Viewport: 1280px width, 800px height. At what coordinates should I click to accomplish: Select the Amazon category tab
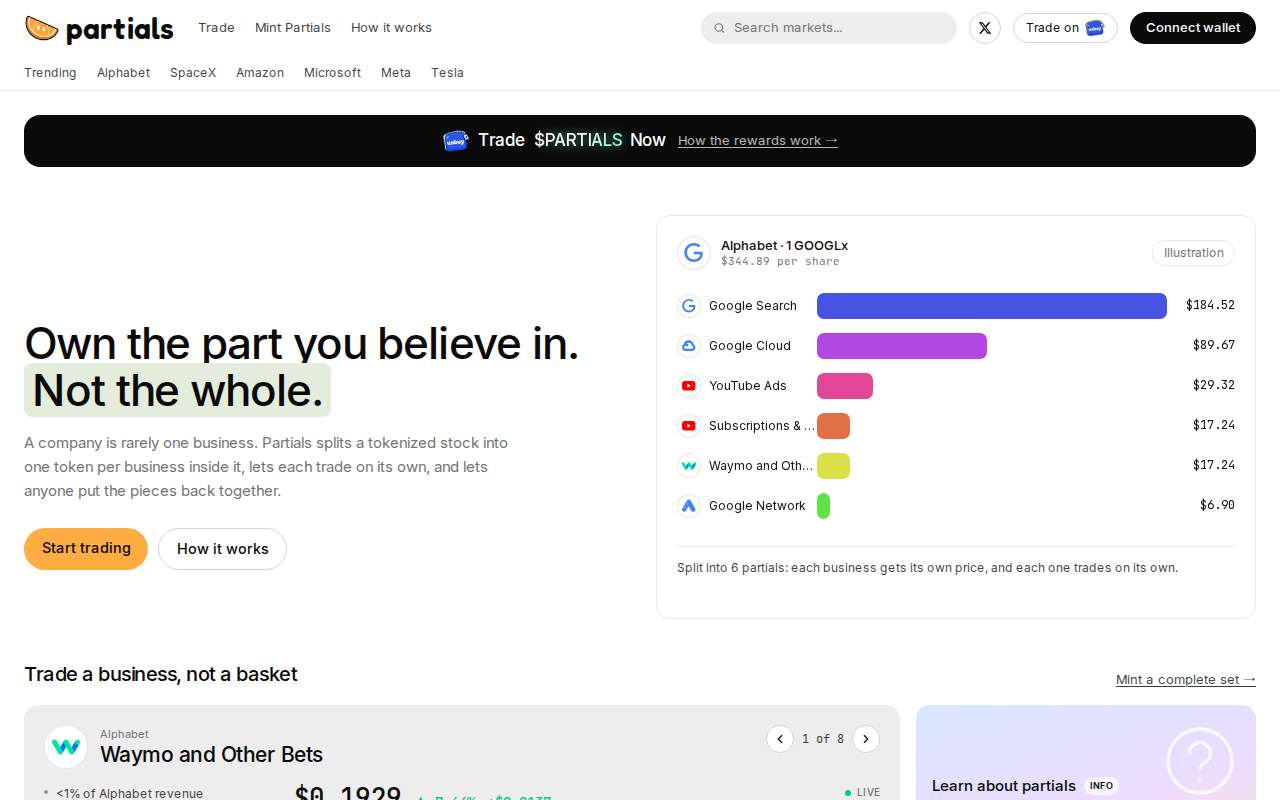coord(260,73)
